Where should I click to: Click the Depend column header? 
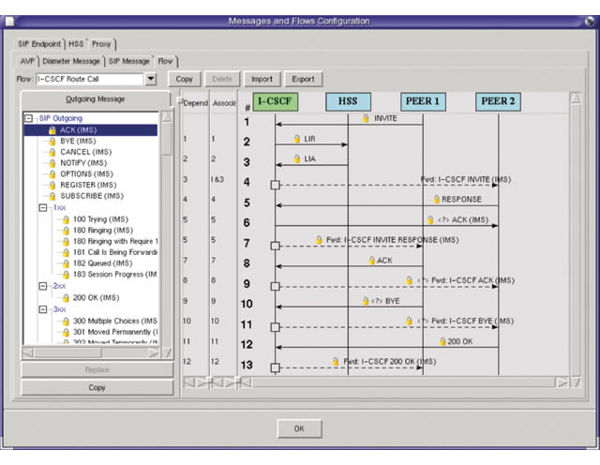coord(195,103)
